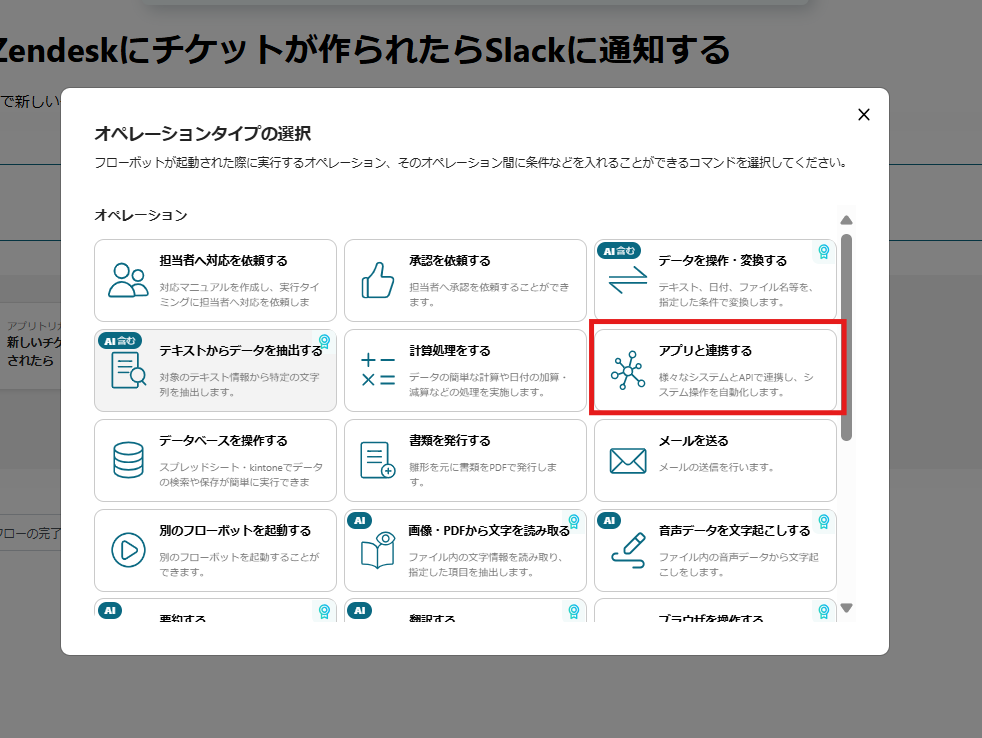Click the AI tag on 画像・PDFから文字を読み取る

[359, 521]
